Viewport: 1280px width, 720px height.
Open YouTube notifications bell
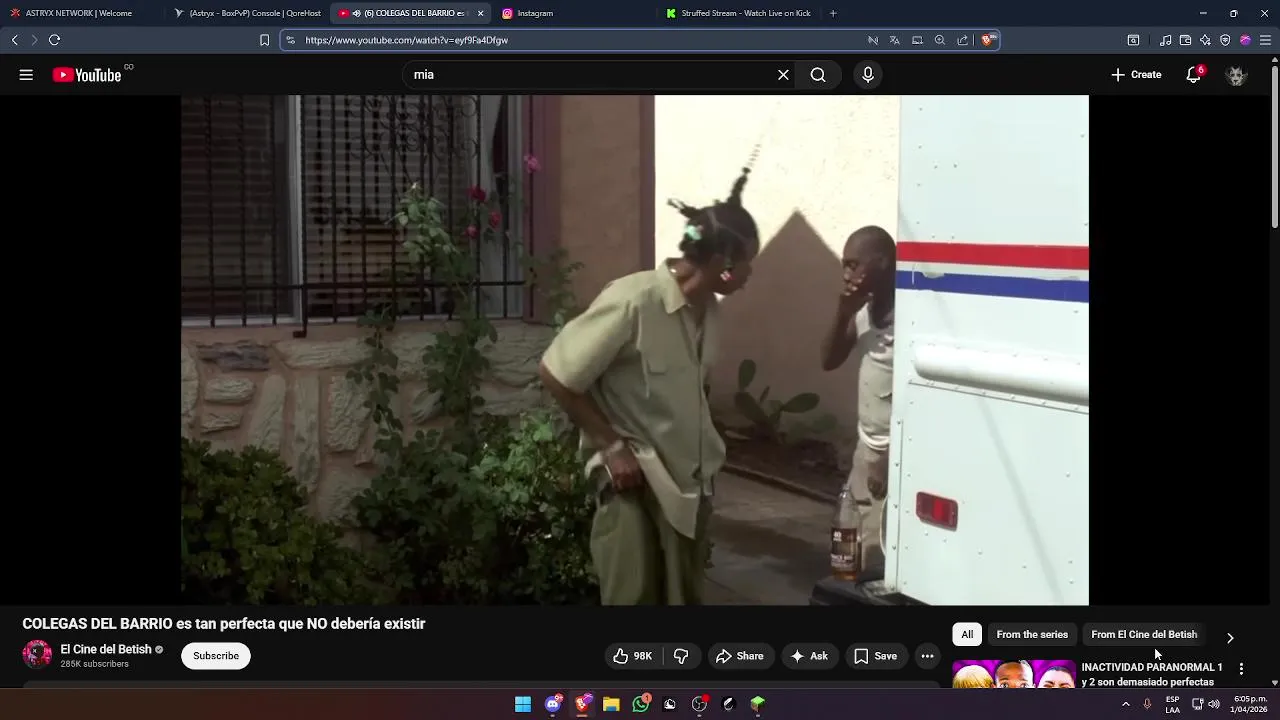[x=1194, y=75]
